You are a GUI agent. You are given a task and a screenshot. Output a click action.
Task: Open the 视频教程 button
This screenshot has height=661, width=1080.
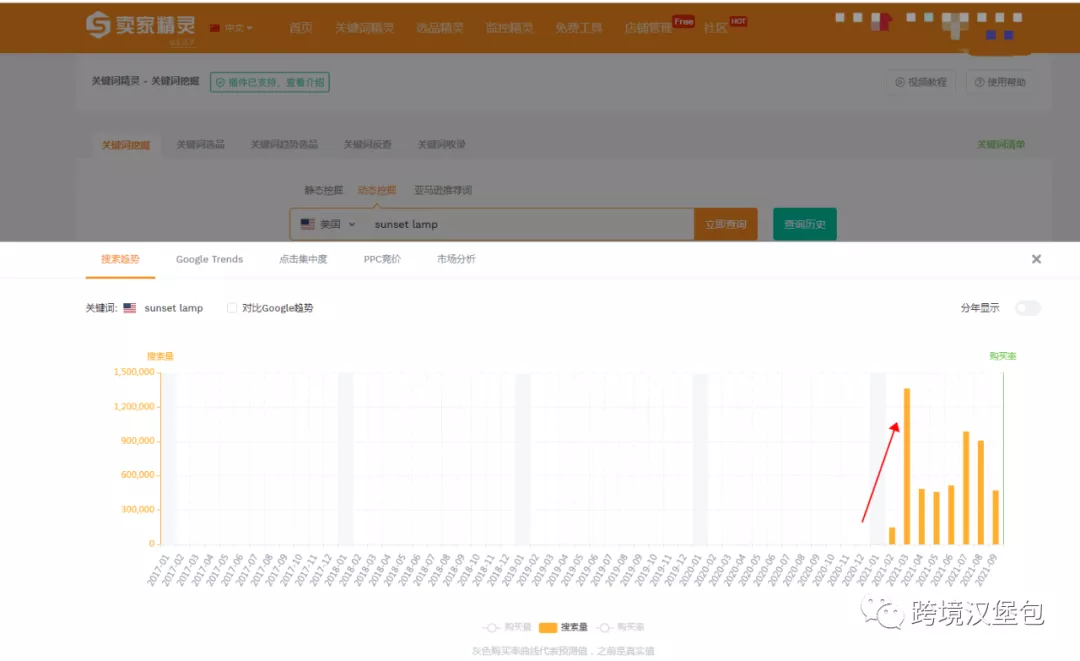click(921, 82)
